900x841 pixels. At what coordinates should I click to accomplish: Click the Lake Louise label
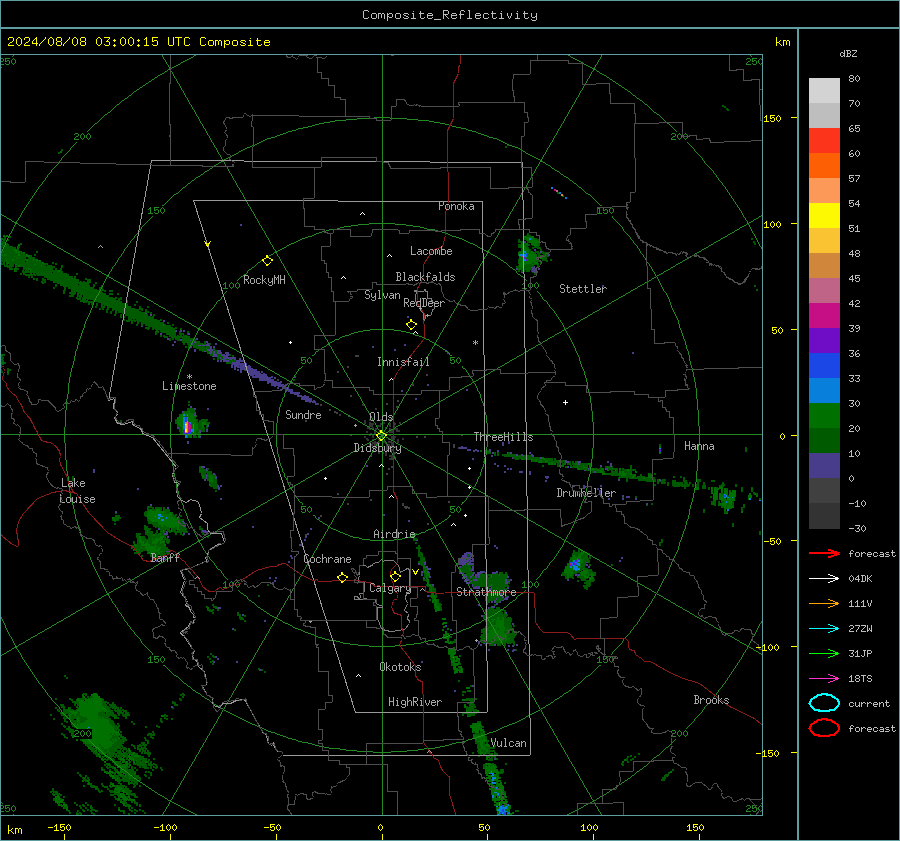77,491
